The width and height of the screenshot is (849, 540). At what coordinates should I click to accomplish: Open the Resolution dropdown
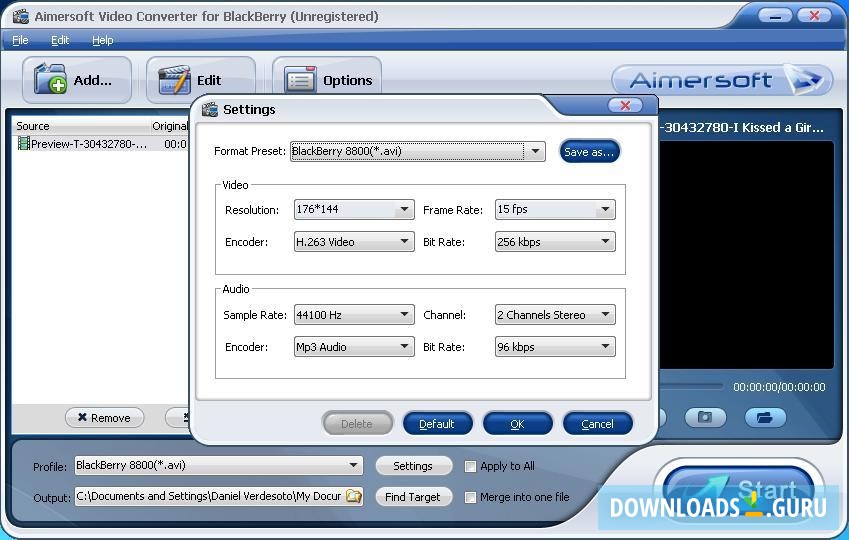(404, 209)
